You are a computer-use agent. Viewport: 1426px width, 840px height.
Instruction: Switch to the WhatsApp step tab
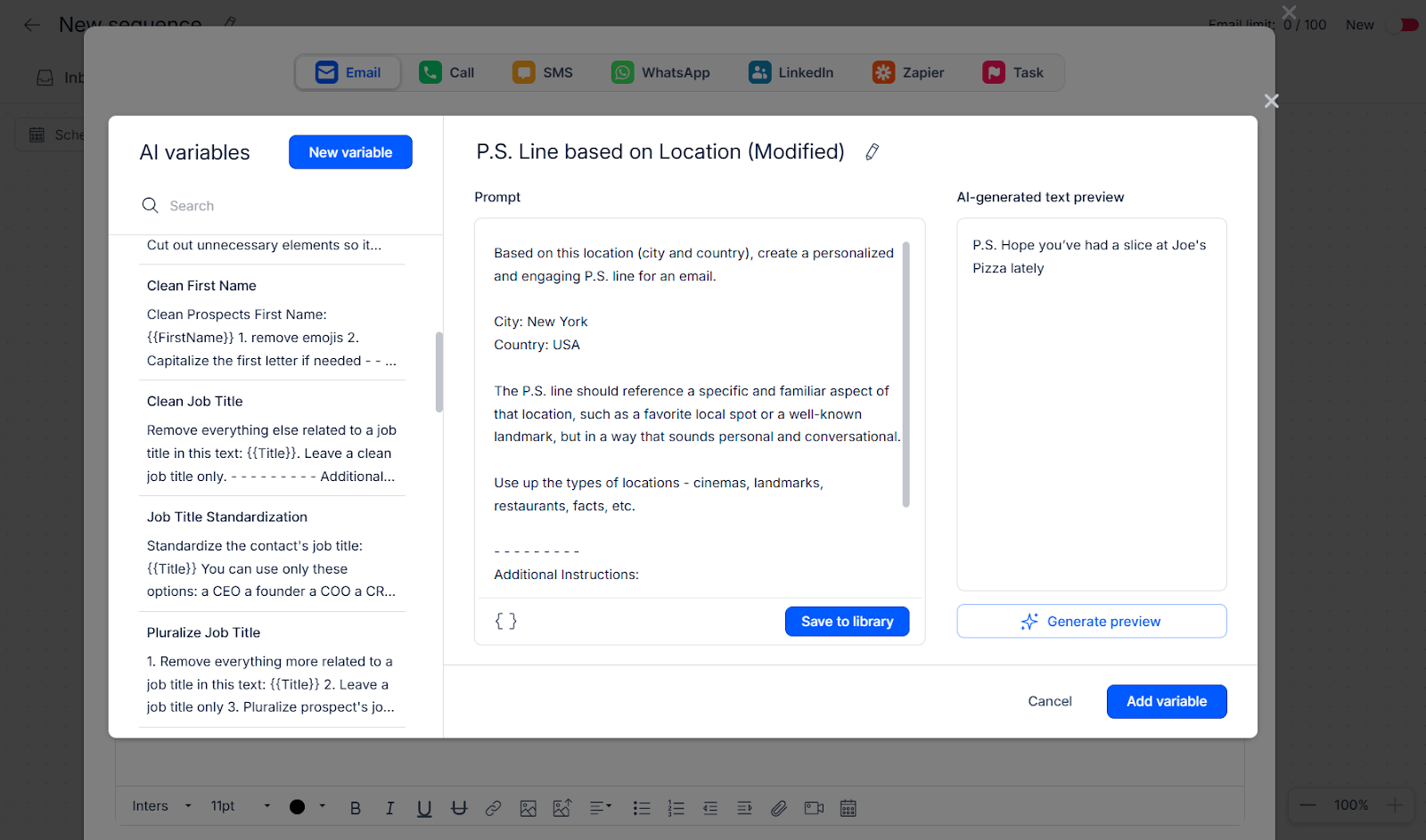(x=660, y=73)
